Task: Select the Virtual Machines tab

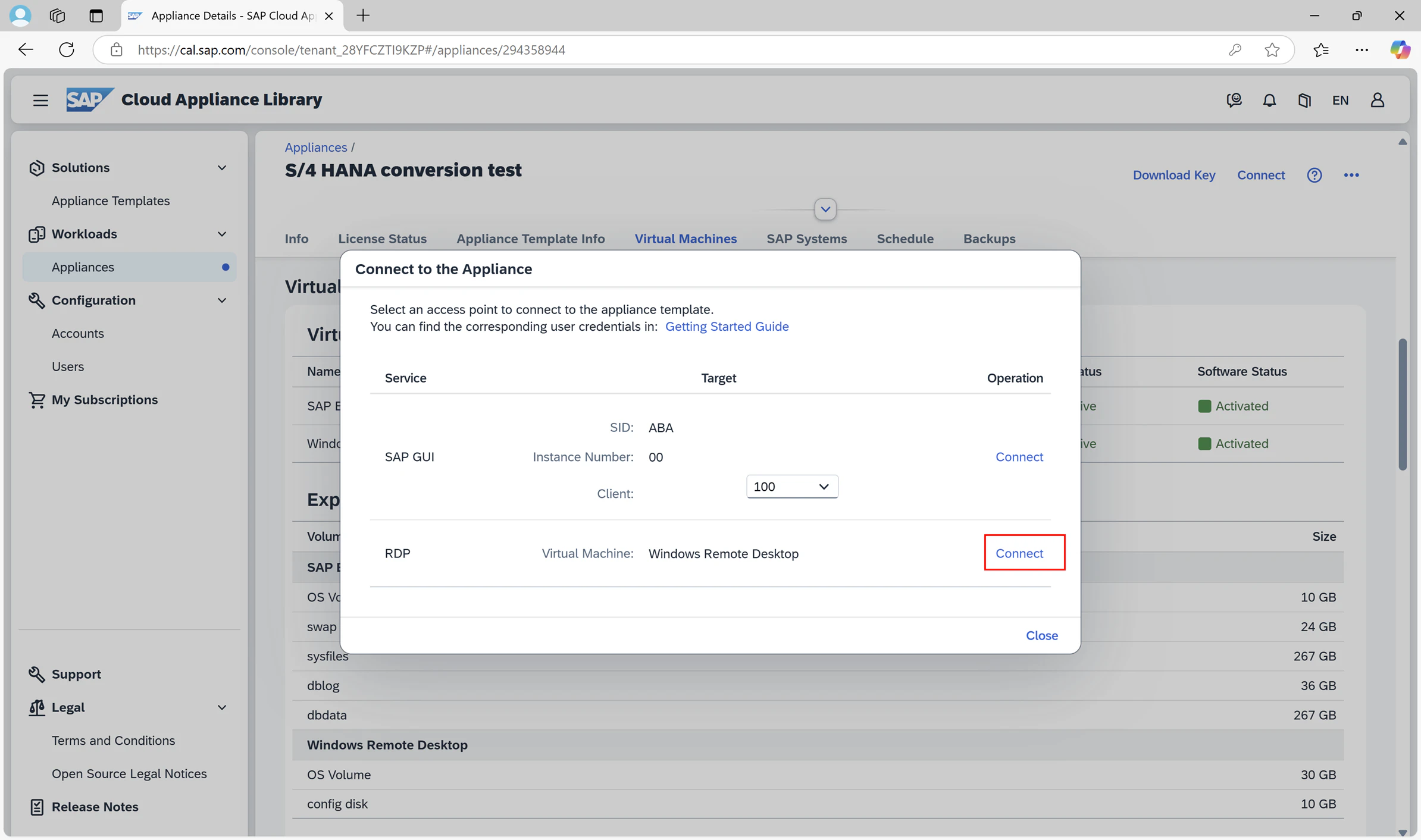Action: click(686, 239)
